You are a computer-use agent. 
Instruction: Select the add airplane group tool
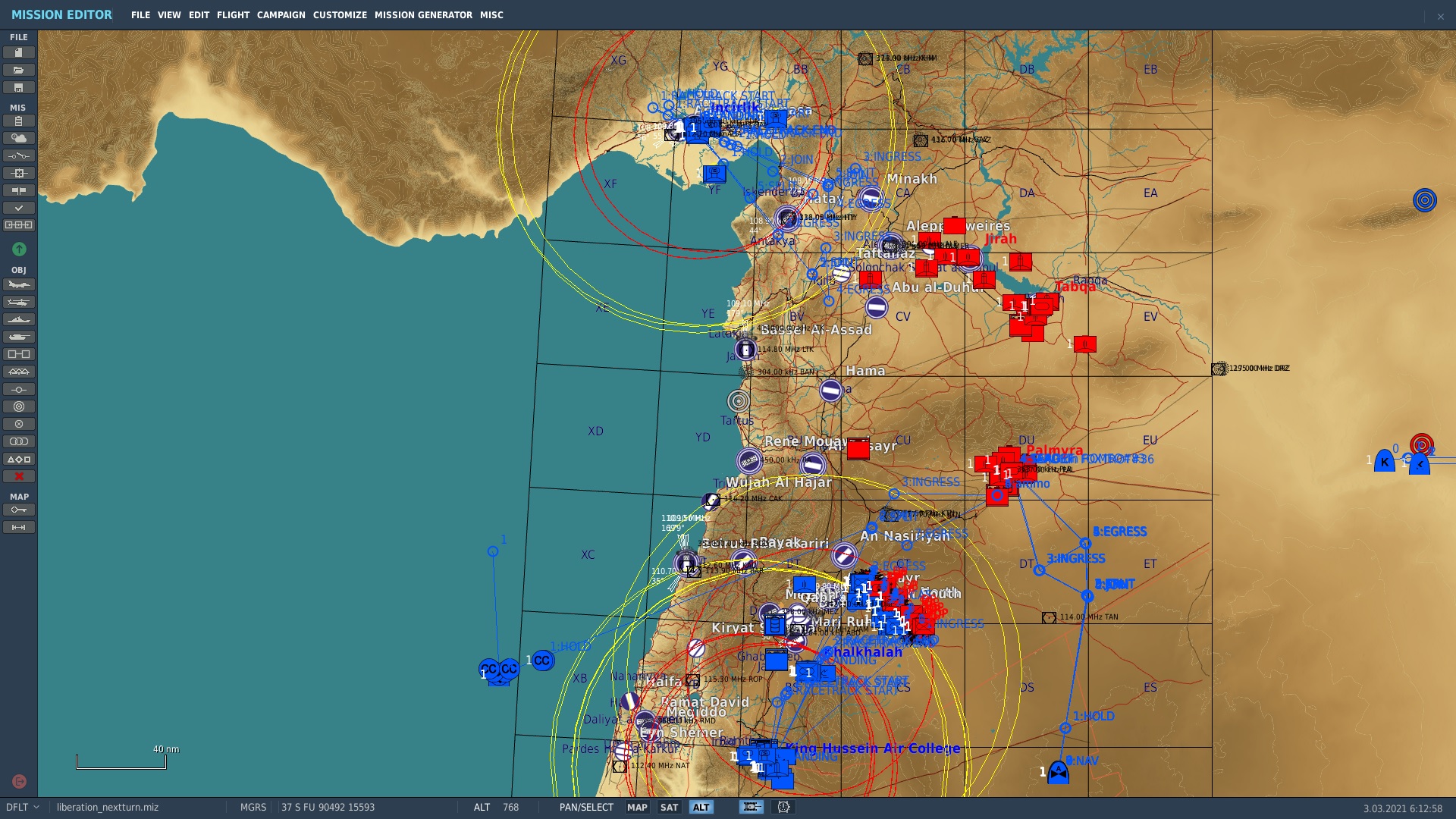19,284
